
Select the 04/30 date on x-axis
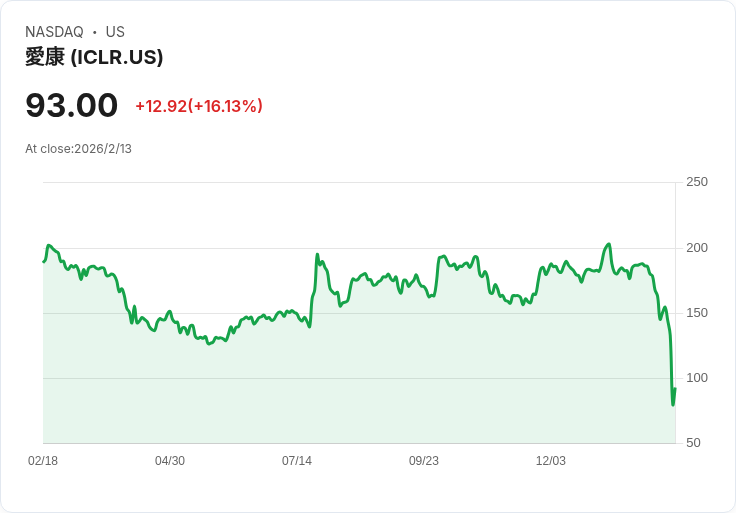click(x=170, y=461)
